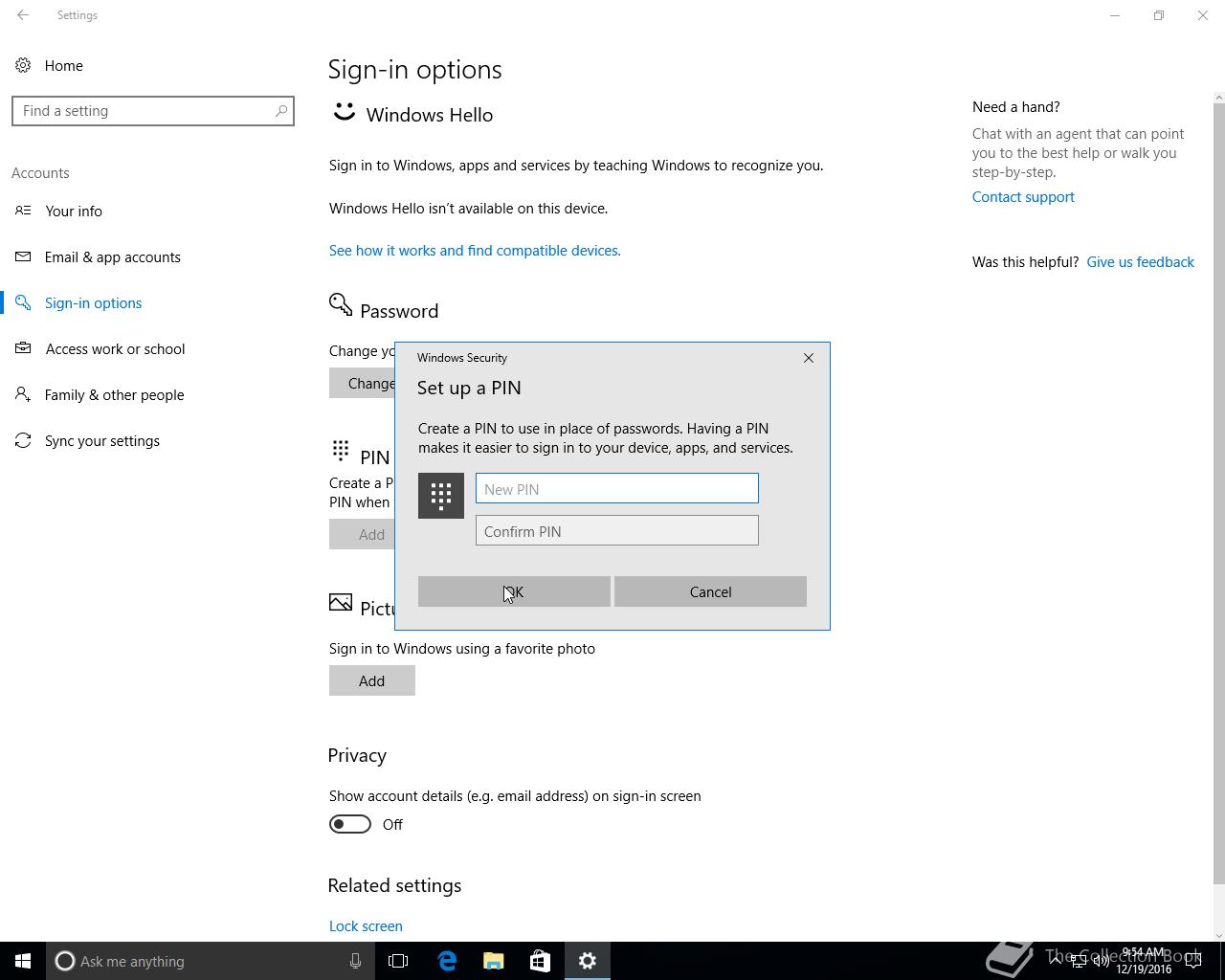
Task: Click the Confirm PIN field
Action: point(617,530)
